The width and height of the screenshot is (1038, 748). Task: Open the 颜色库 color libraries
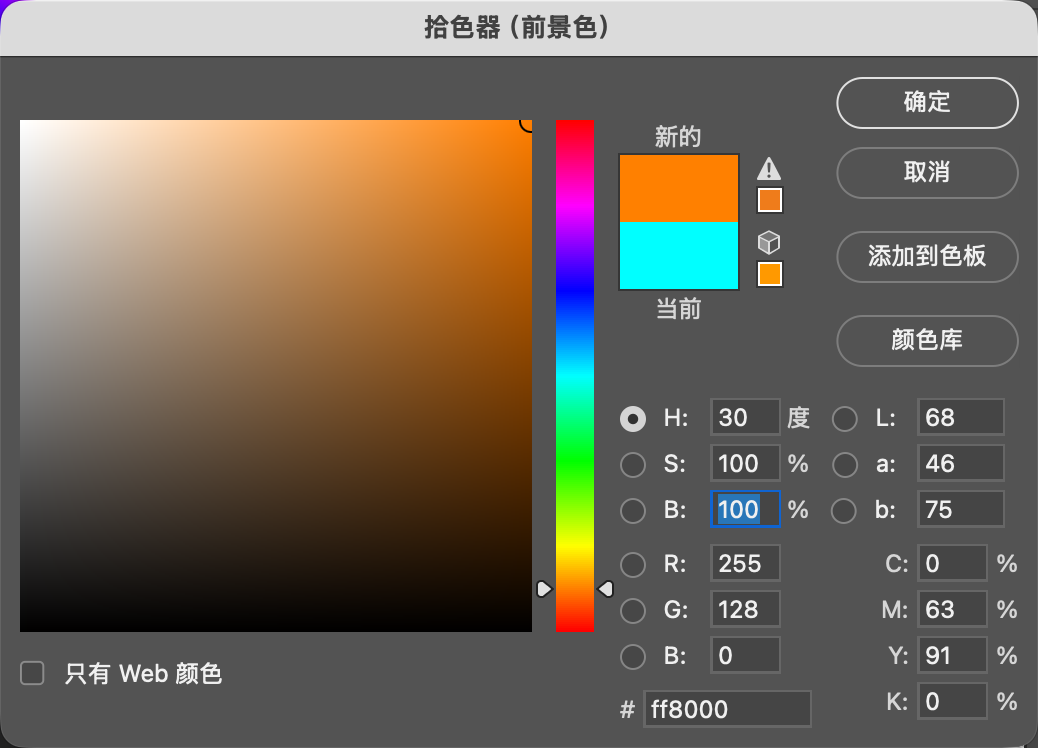927,341
